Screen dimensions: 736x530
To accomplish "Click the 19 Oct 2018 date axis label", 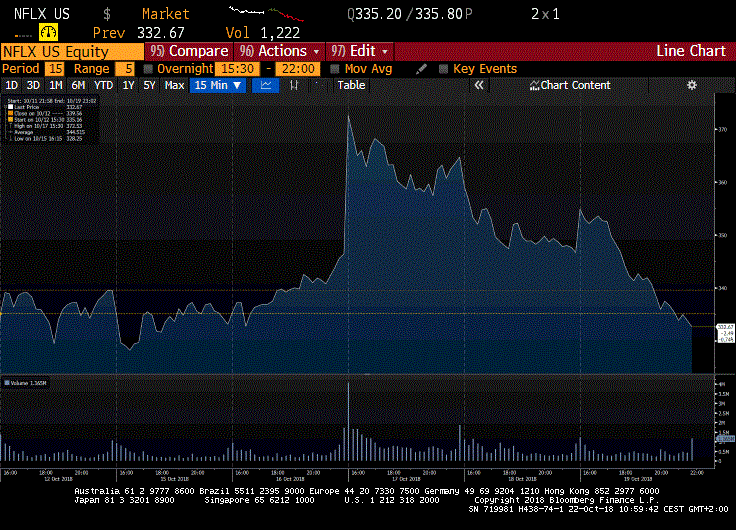I will [638, 479].
